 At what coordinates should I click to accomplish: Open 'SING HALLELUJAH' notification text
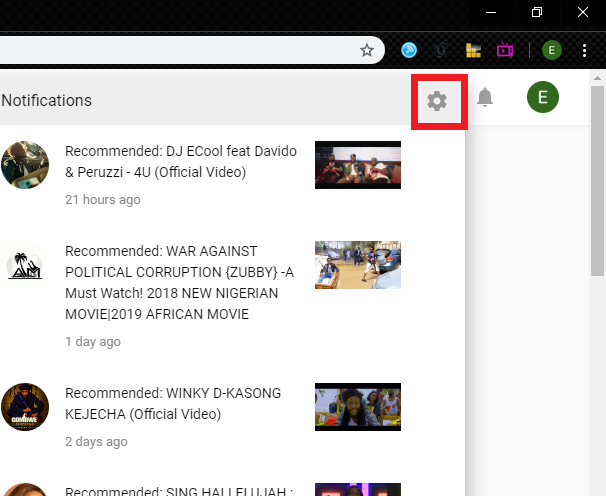click(179, 491)
